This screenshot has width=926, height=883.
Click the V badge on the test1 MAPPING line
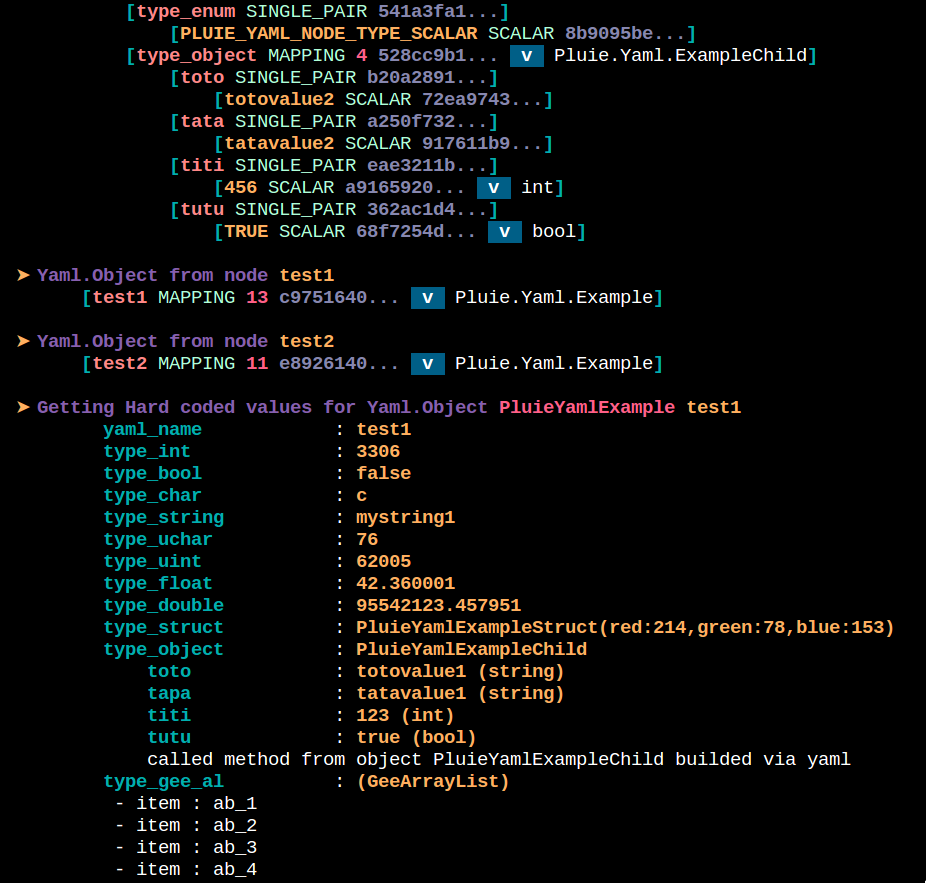tap(428, 298)
